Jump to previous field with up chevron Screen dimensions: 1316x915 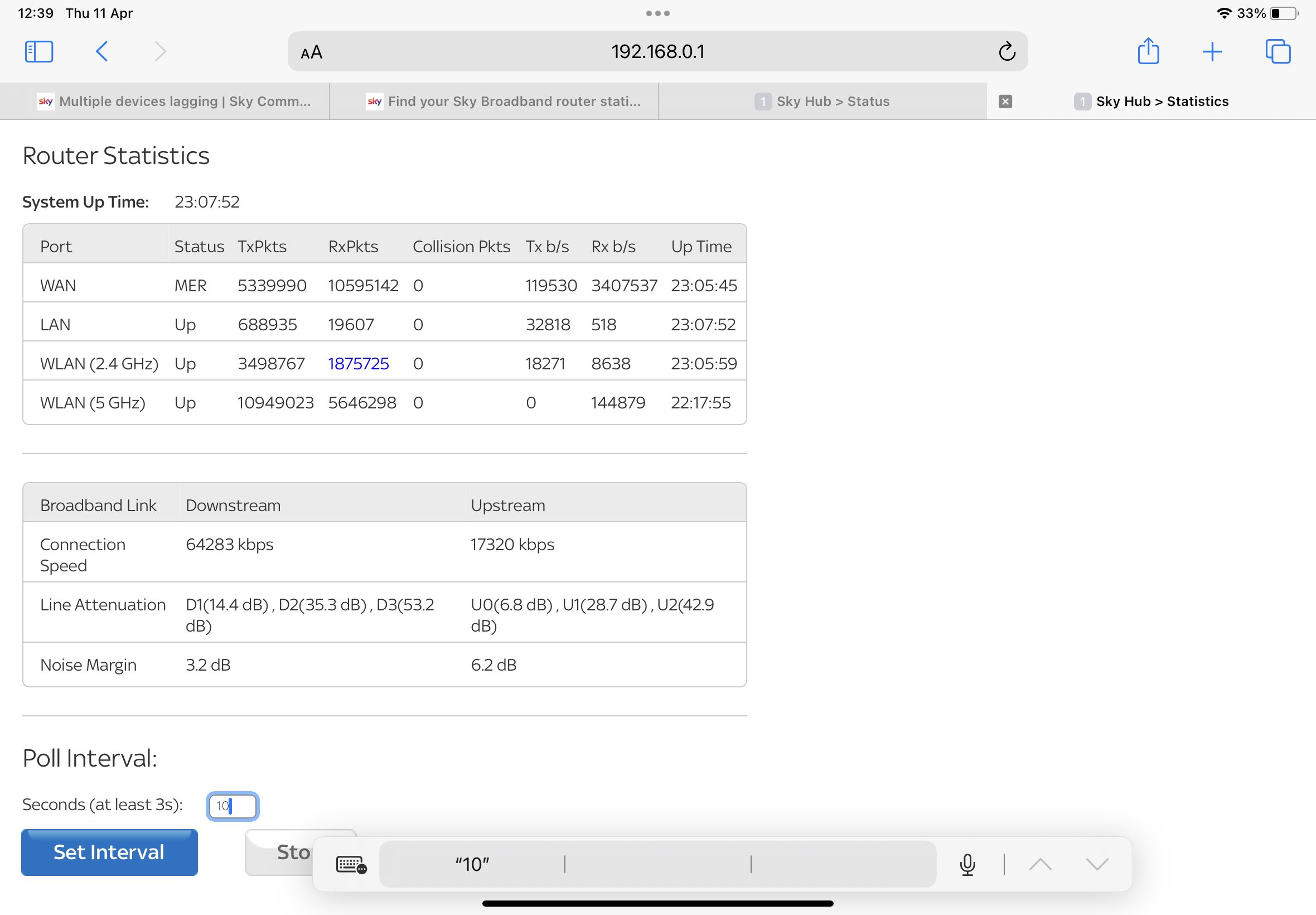1040,864
